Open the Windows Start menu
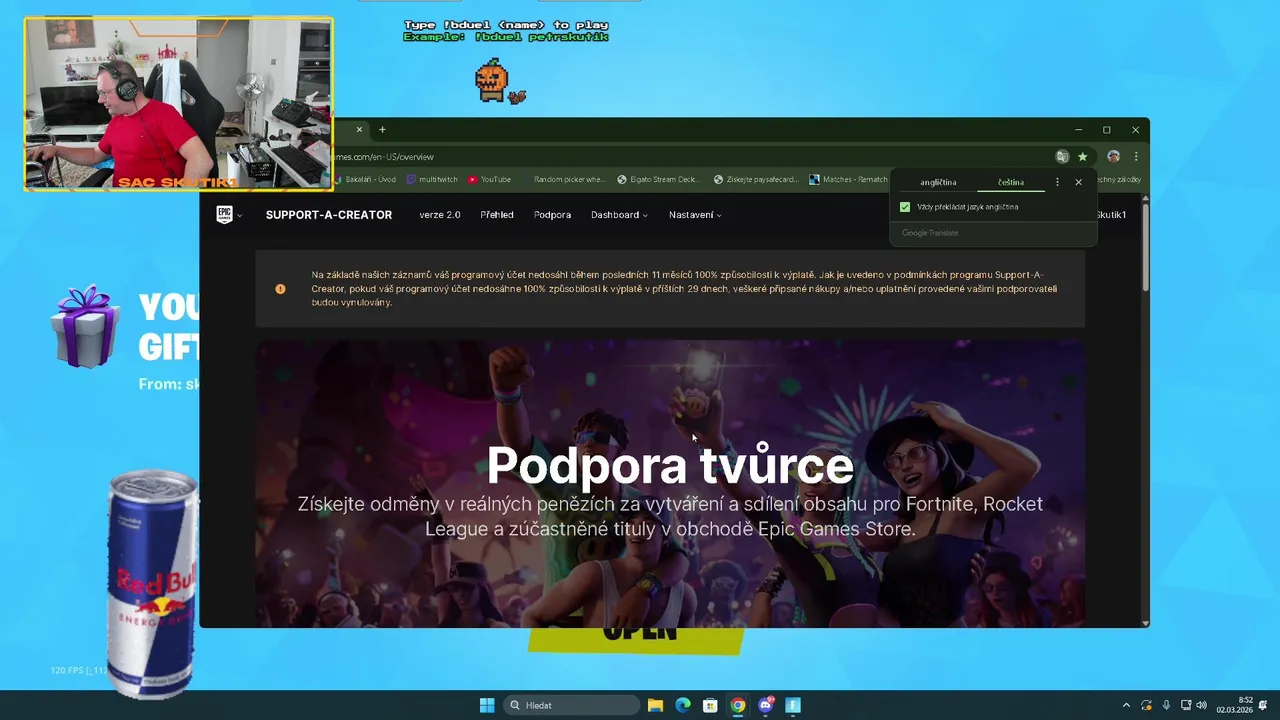The image size is (1280, 720). pyautogui.click(x=487, y=705)
